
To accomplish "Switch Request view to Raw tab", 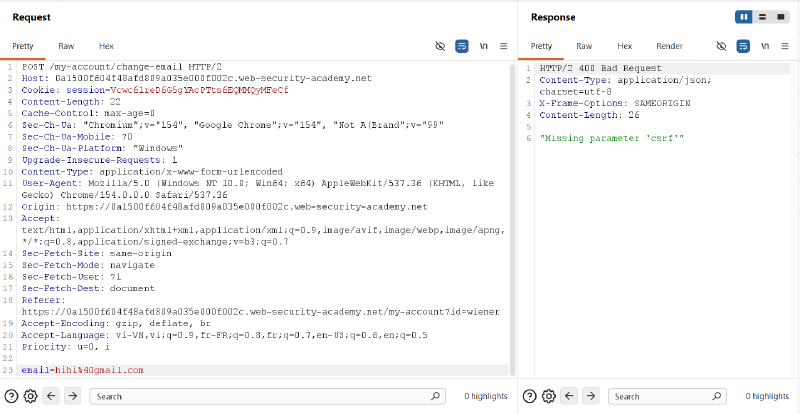I will point(66,46).
